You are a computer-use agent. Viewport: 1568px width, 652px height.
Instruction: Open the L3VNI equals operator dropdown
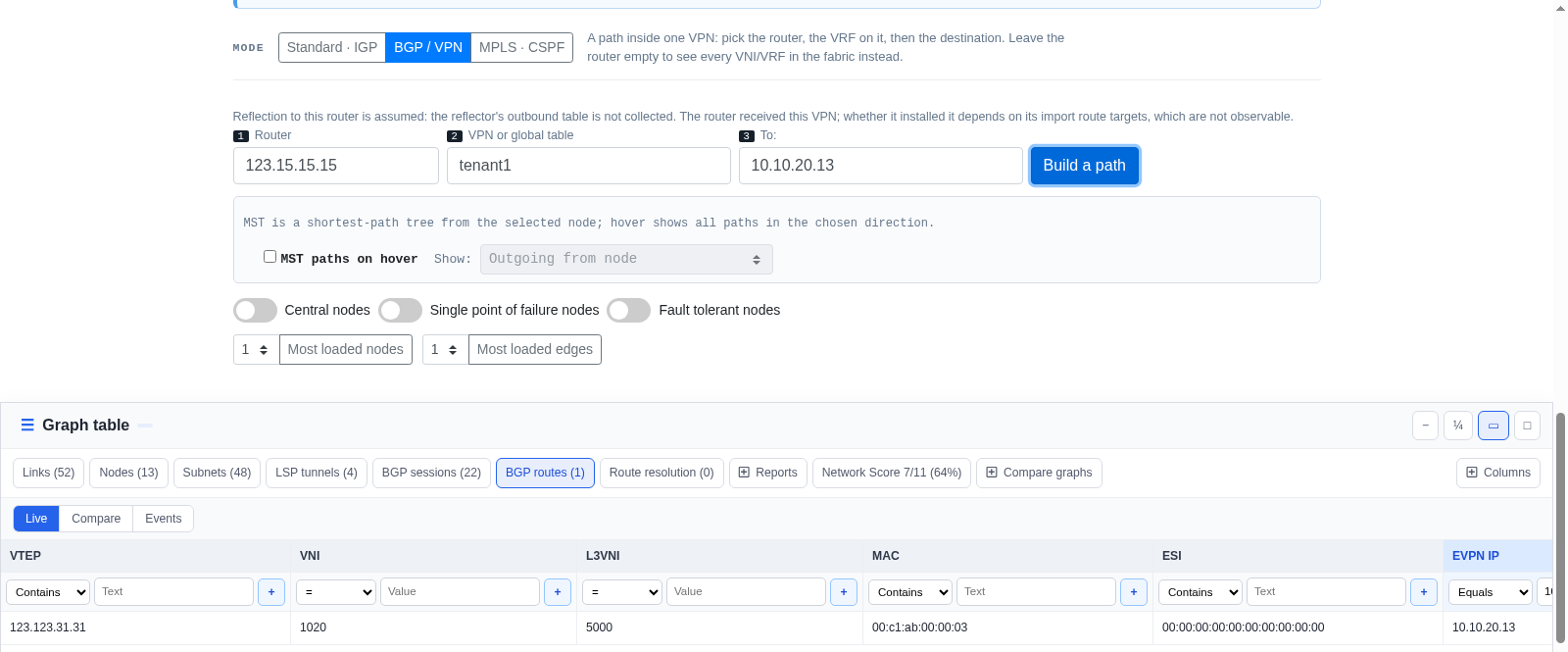[x=622, y=592]
